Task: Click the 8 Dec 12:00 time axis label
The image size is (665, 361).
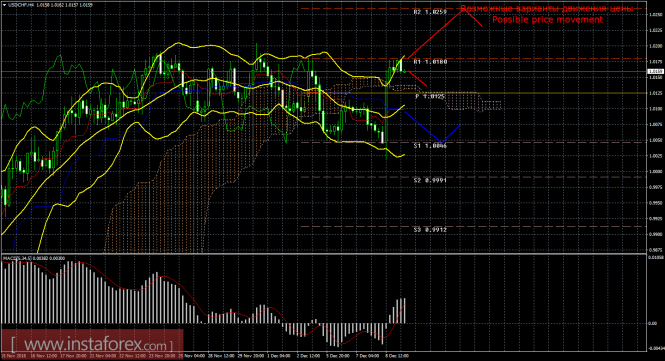Action: (x=397, y=356)
